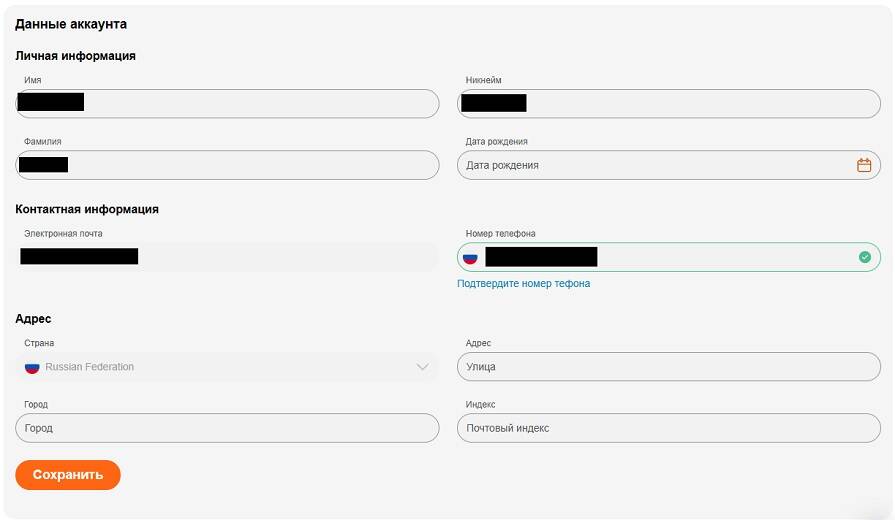Click the Данные аккаунта title
895x520 pixels.
coord(71,24)
